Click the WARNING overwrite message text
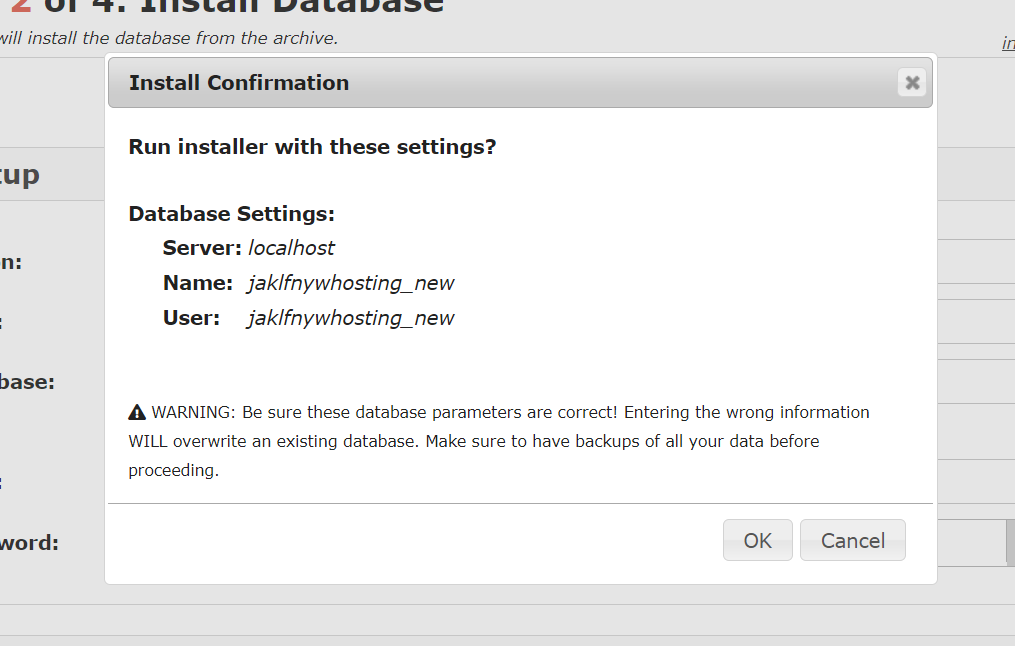 point(500,440)
